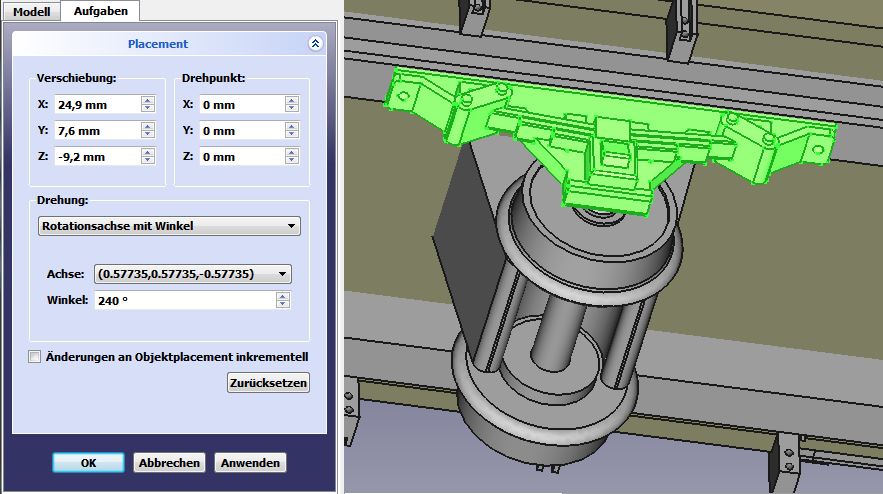
Task: Select the Aufgaben tab
Action: 100,11
